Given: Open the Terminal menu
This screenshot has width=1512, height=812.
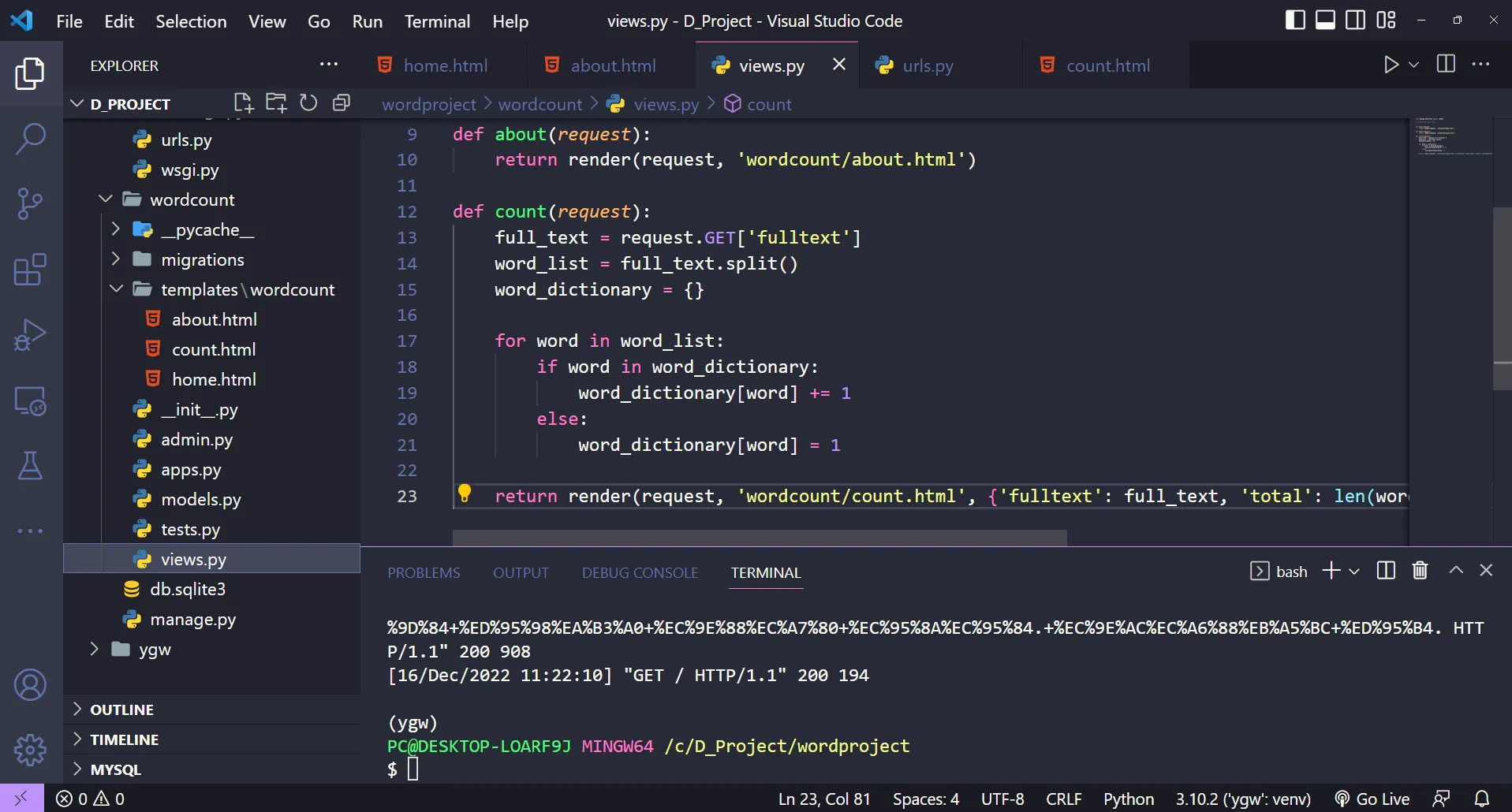Looking at the screenshot, I should click(x=437, y=21).
